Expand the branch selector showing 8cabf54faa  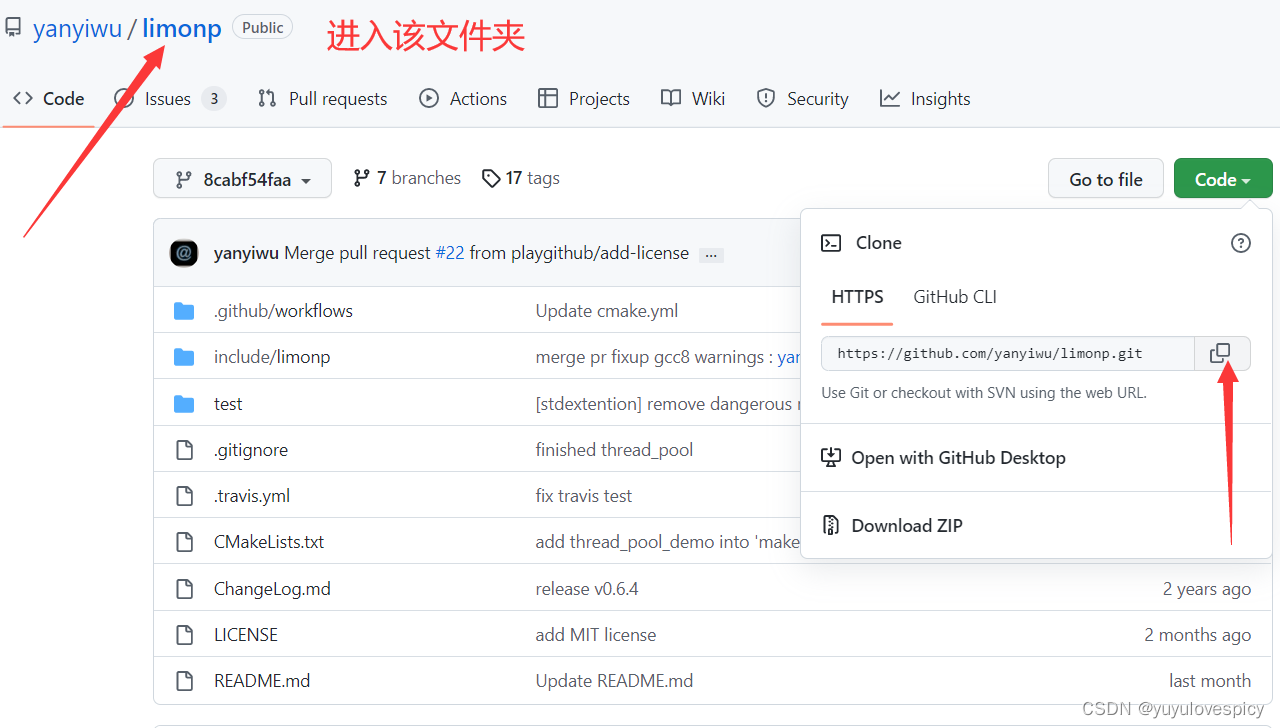(x=242, y=178)
